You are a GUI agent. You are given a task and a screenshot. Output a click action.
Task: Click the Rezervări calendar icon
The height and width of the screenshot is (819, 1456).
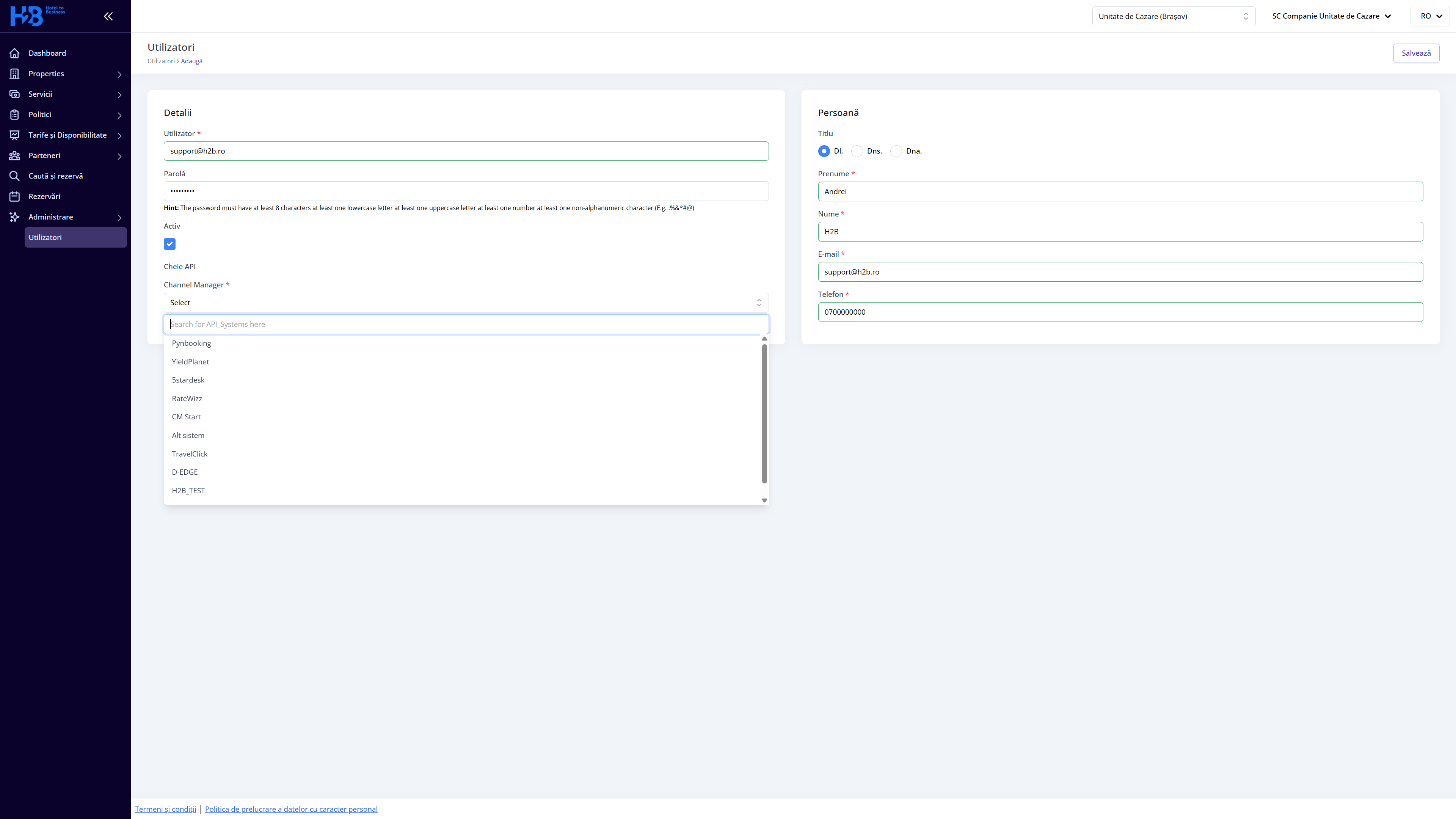click(15, 197)
